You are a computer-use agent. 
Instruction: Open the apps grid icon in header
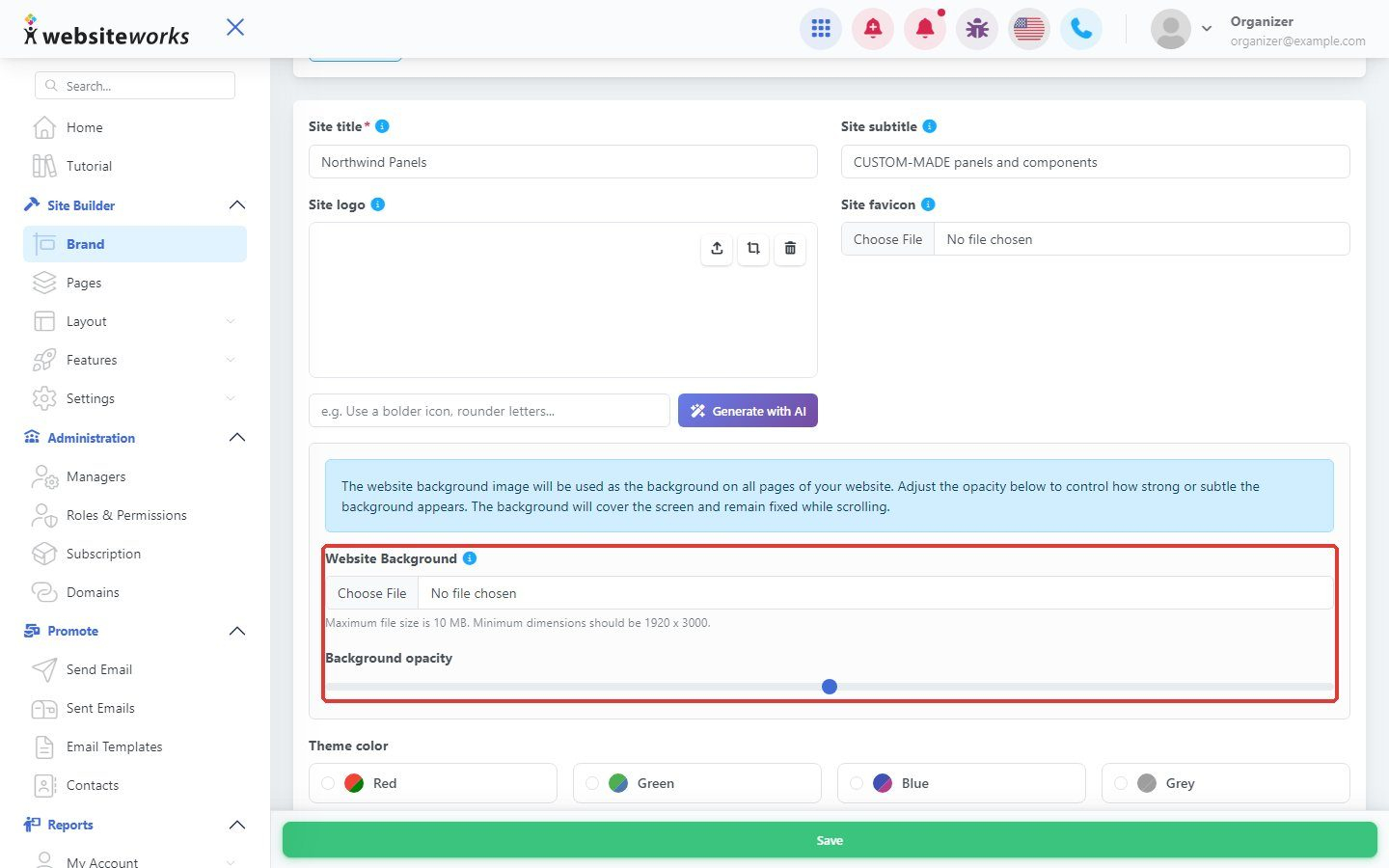point(821,29)
